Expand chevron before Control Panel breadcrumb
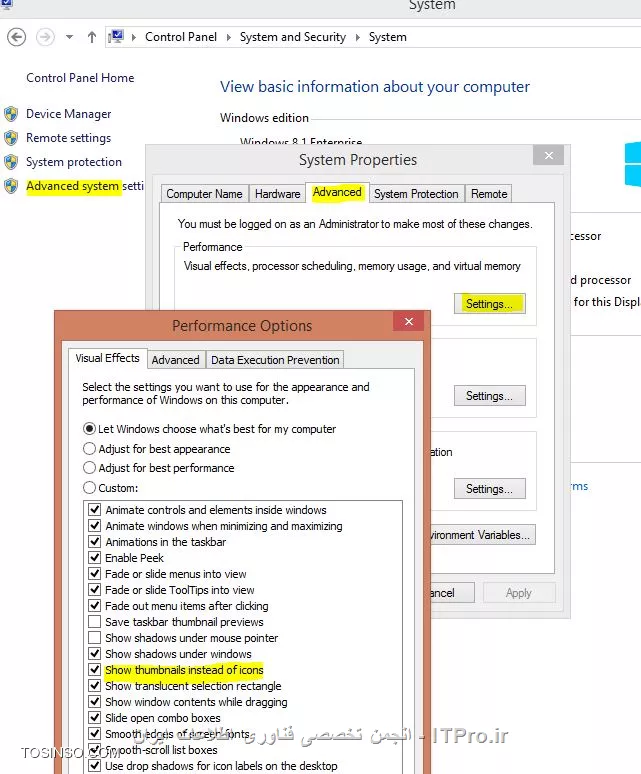This screenshot has height=774, width=641. coord(134,37)
